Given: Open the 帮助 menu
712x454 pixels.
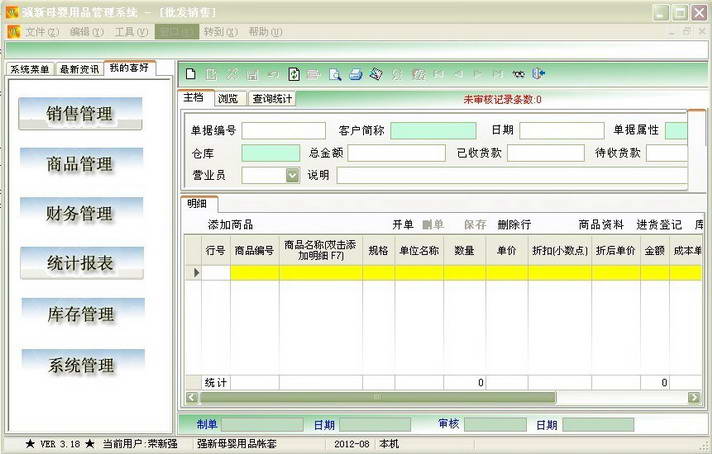Looking at the screenshot, I should pyautogui.click(x=265, y=32).
